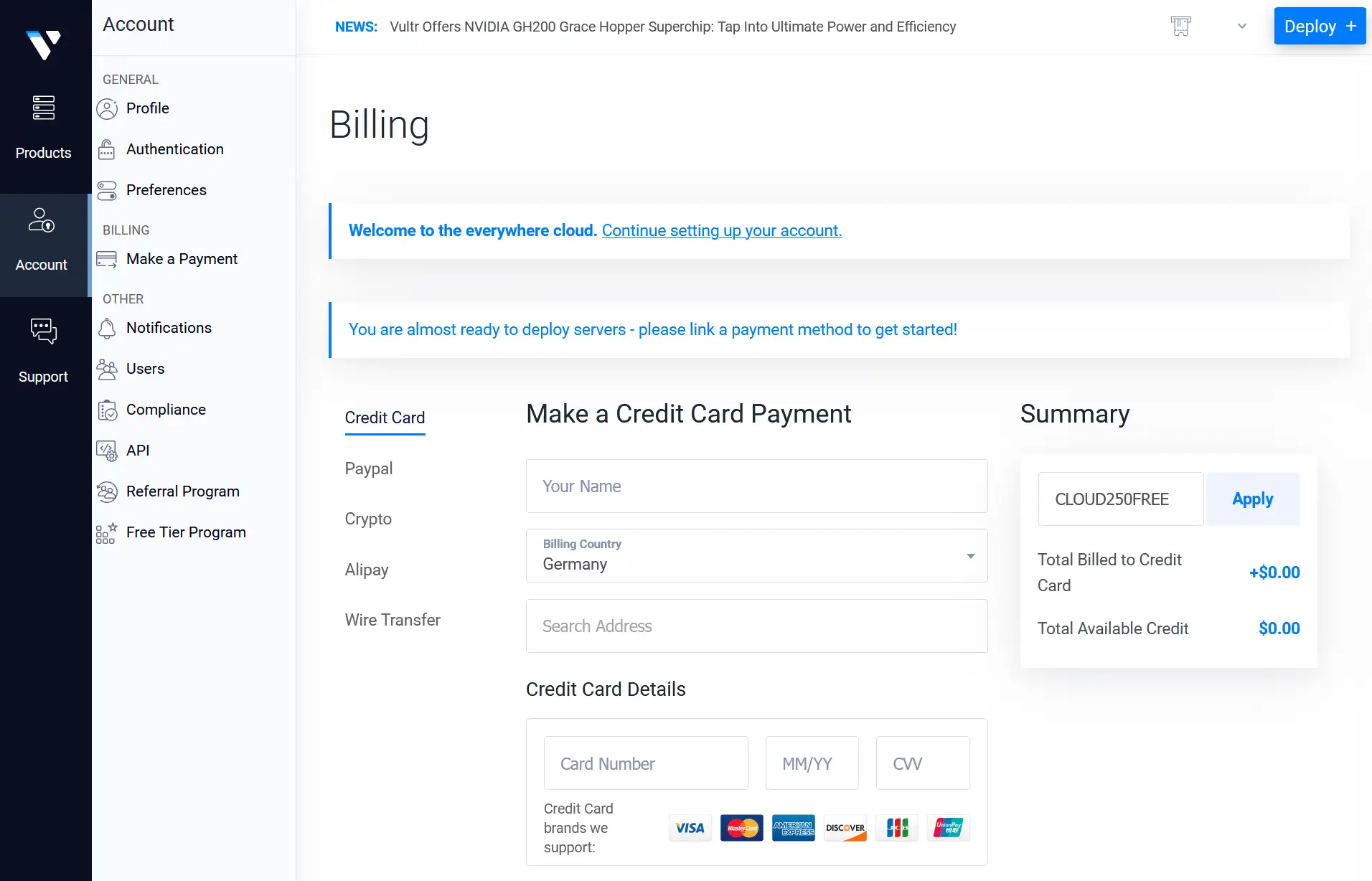Open the Products server icon
This screenshot has width=1372, height=881.
click(43, 108)
